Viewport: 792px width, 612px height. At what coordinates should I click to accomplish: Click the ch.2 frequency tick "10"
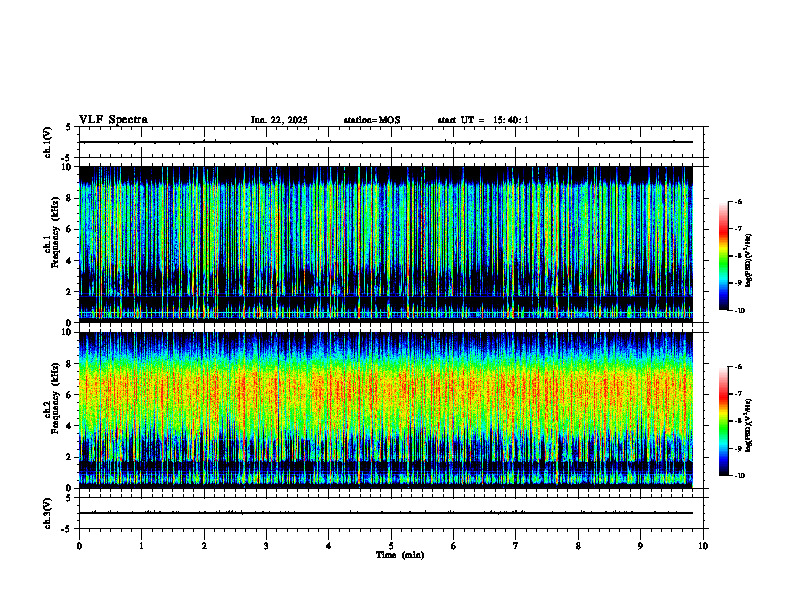click(68, 332)
